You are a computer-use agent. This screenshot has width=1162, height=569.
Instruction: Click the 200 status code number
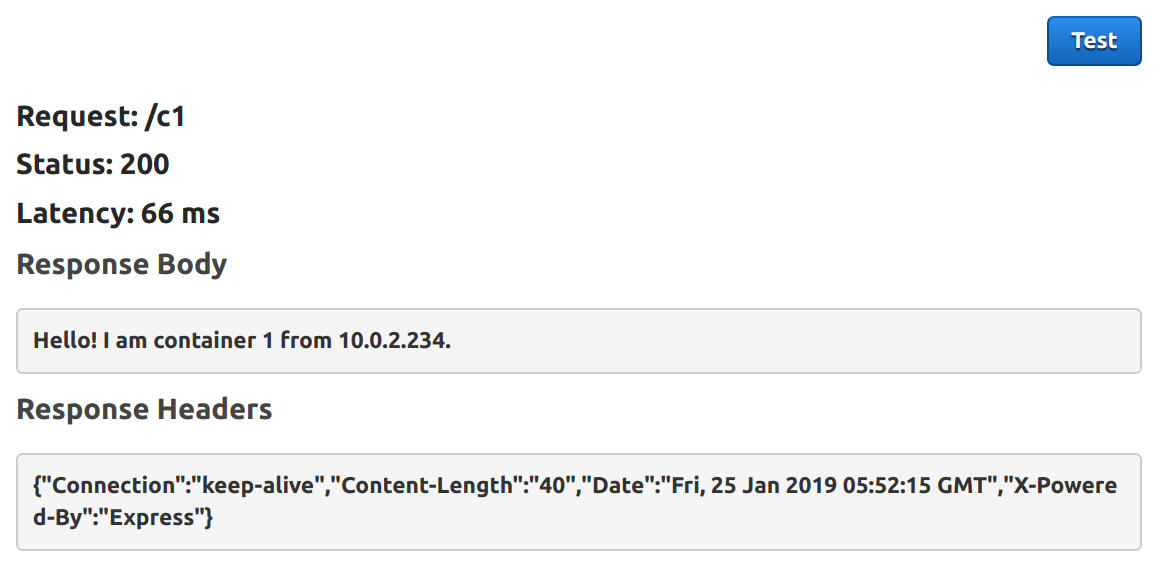coord(145,164)
